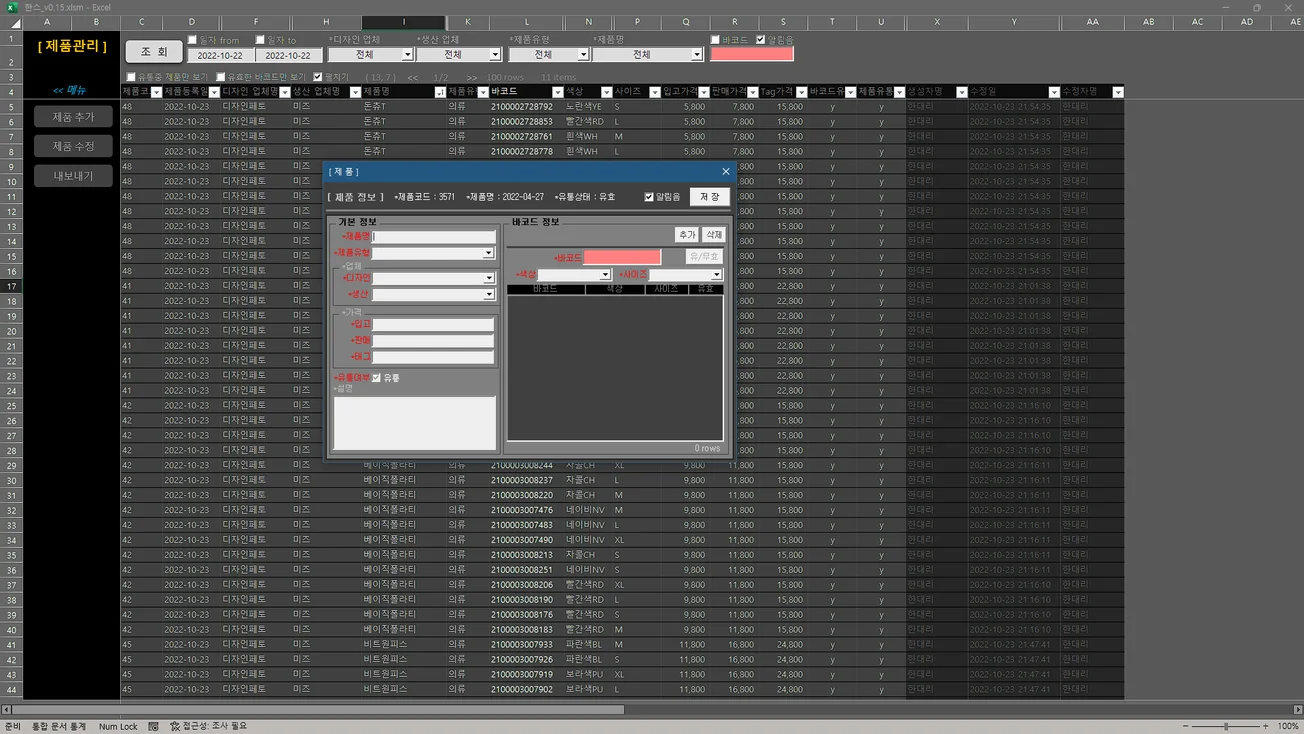Click the 제품명 text field in dialog
The image size is (1304, 734).
click(434, 237)
